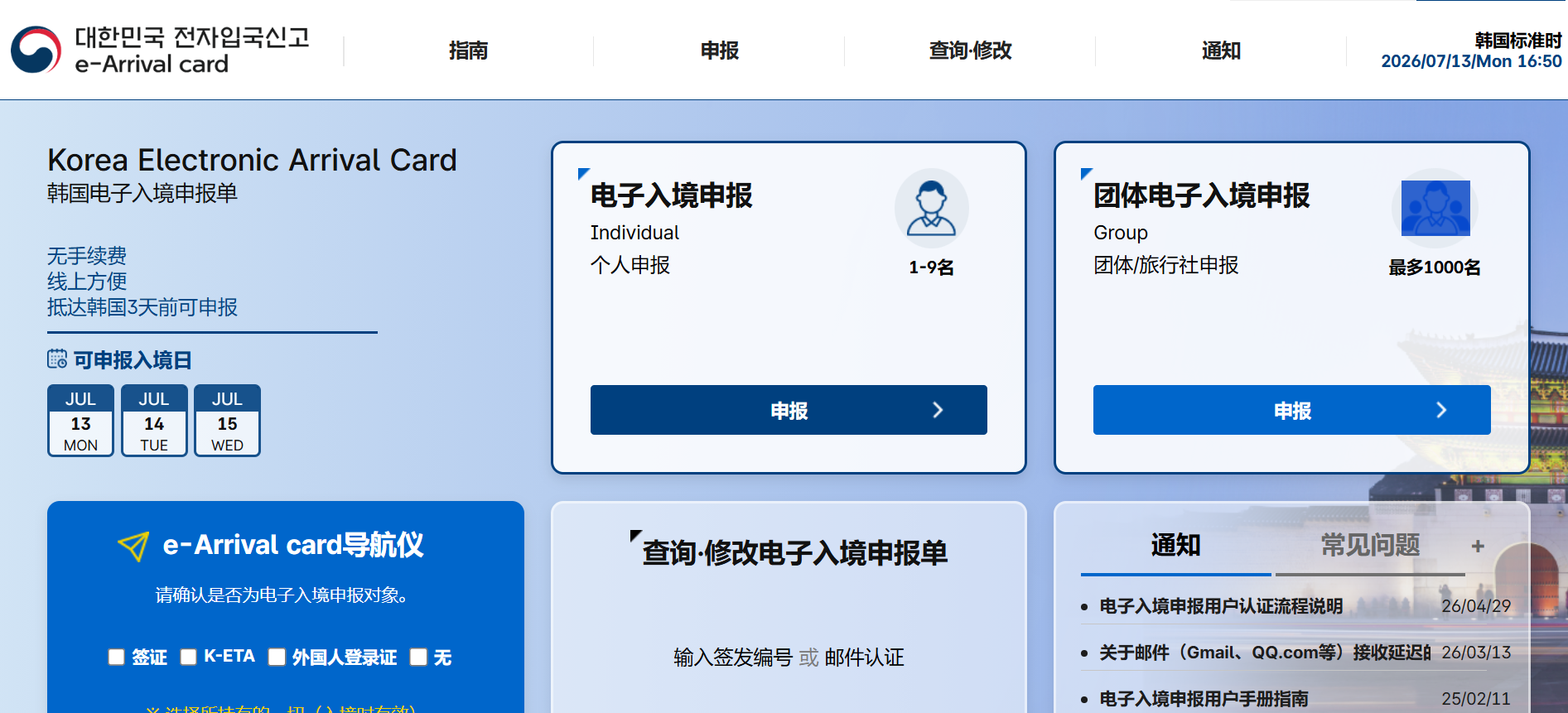Click the 个人申报 text

630,265
